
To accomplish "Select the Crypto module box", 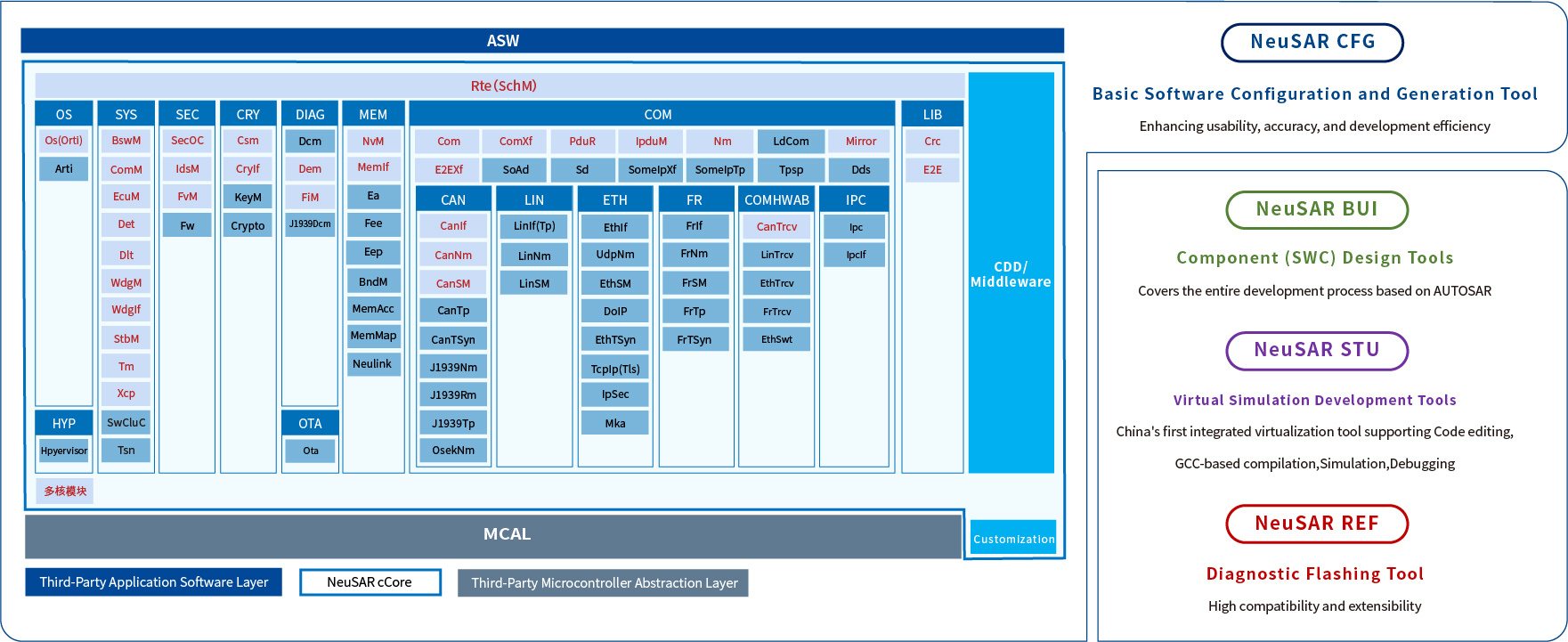I will [x=248, y=225].
